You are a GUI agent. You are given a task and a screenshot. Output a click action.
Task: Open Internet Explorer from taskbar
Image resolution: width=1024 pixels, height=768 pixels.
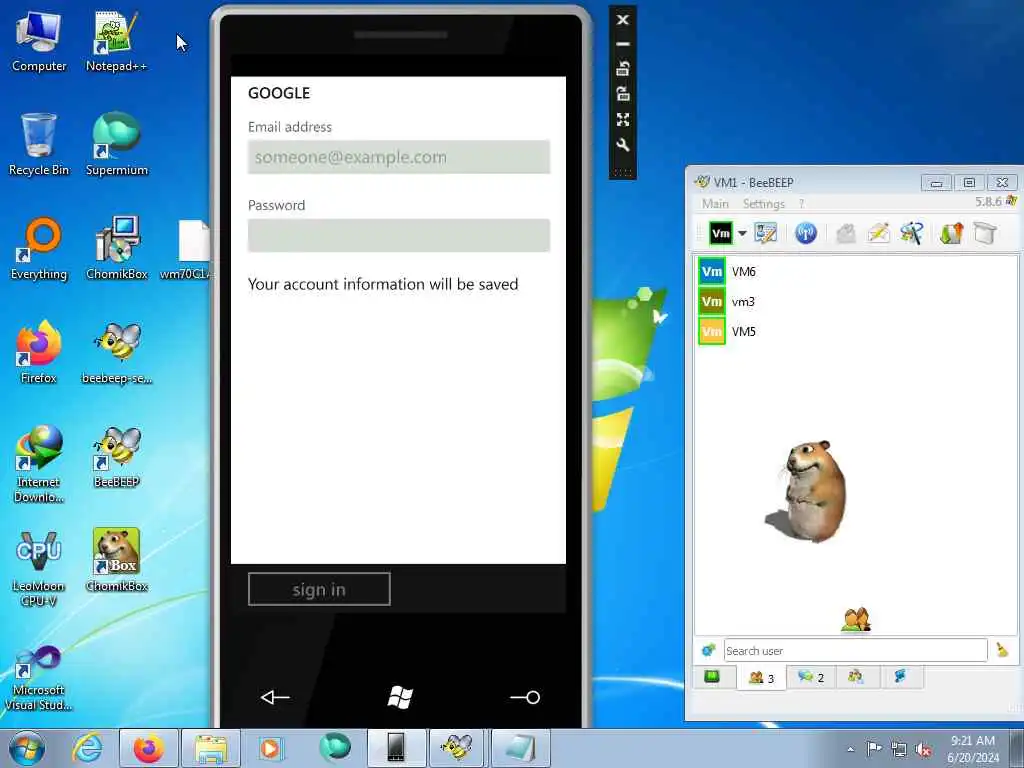(88, 748)
